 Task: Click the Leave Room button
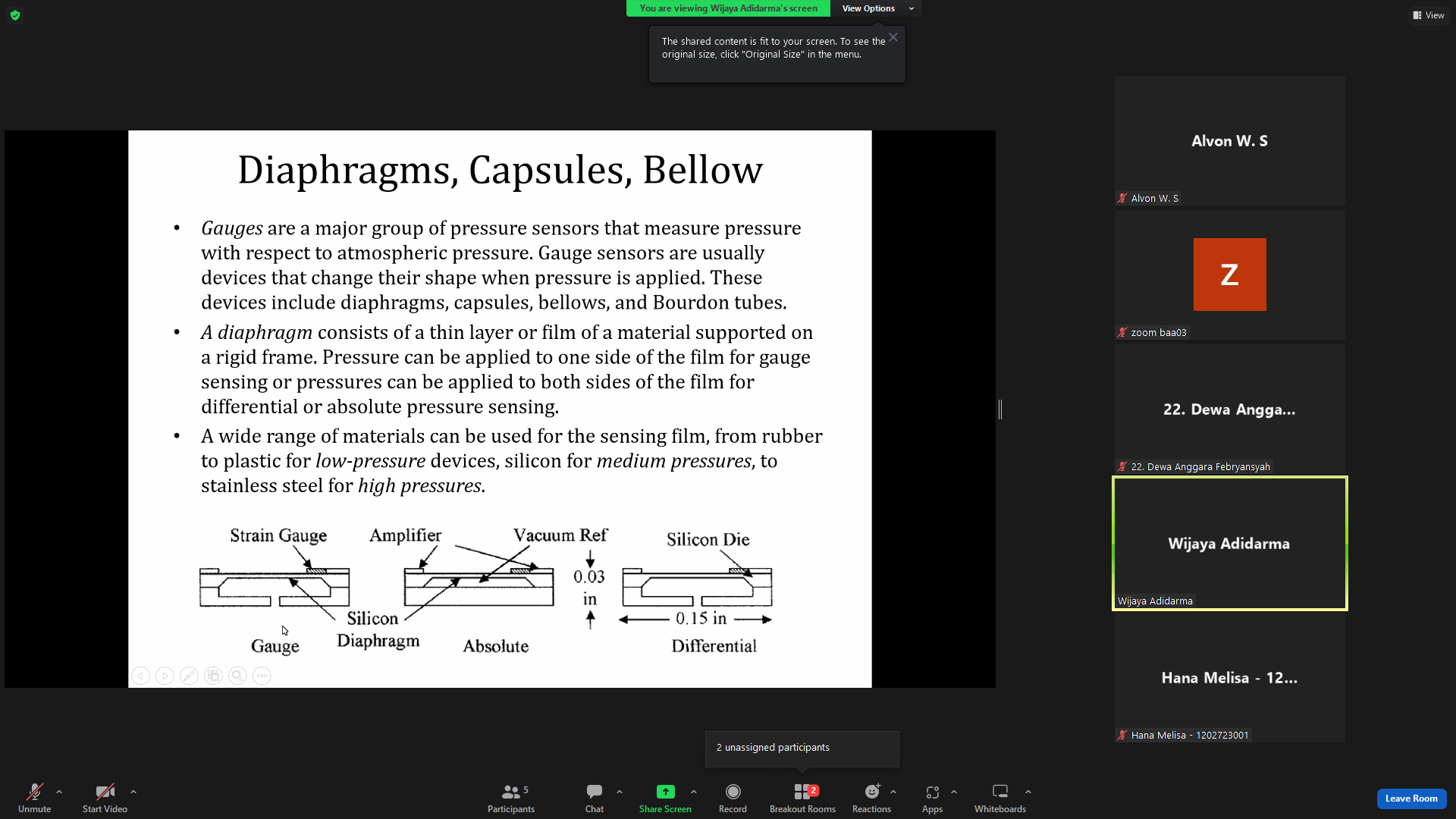point(1411,799)
